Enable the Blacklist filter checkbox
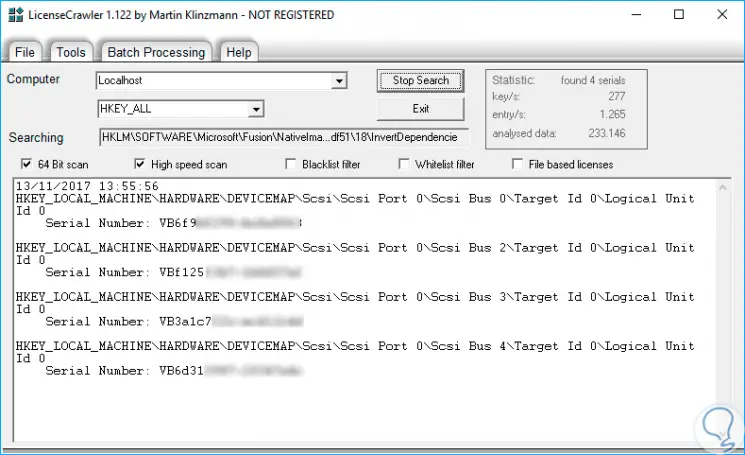 click(291, 164)
